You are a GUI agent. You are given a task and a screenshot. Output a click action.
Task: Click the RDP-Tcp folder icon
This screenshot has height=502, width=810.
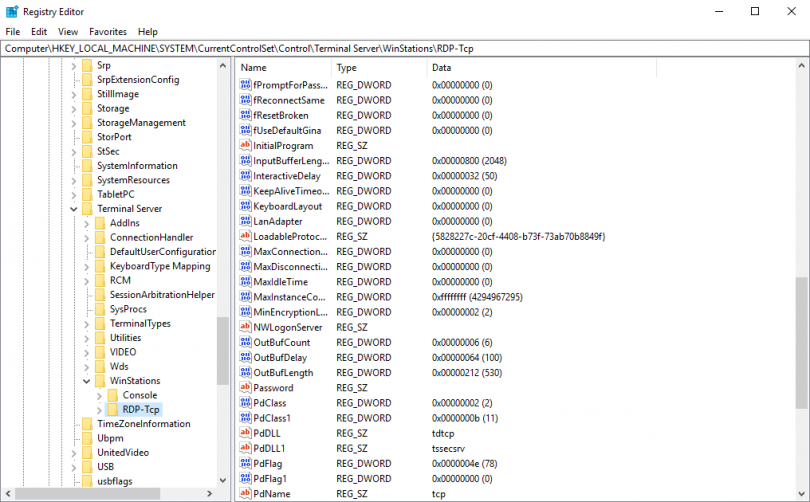pos(113,410)
